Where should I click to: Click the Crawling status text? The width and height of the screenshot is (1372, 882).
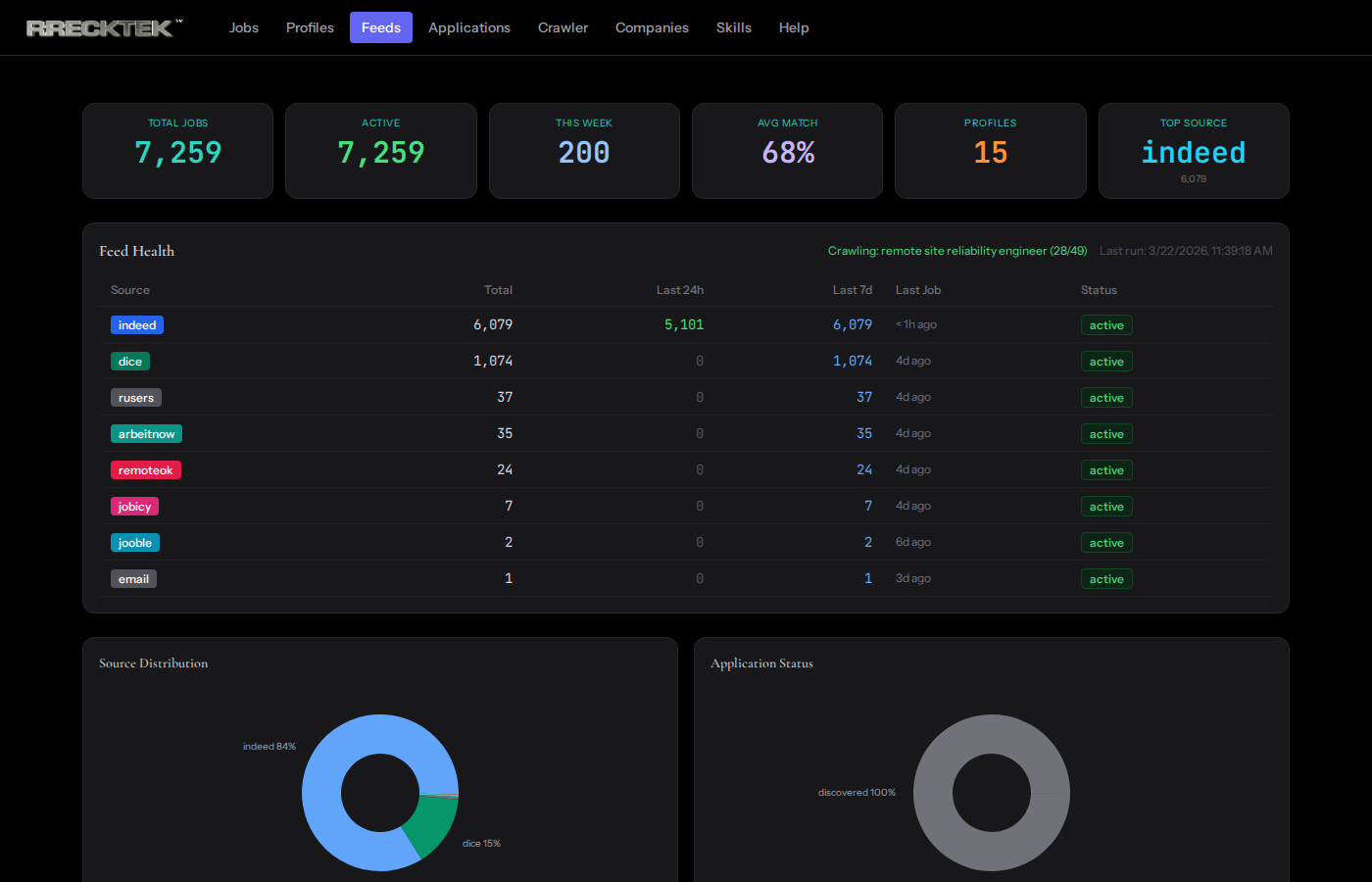(957, 251)
